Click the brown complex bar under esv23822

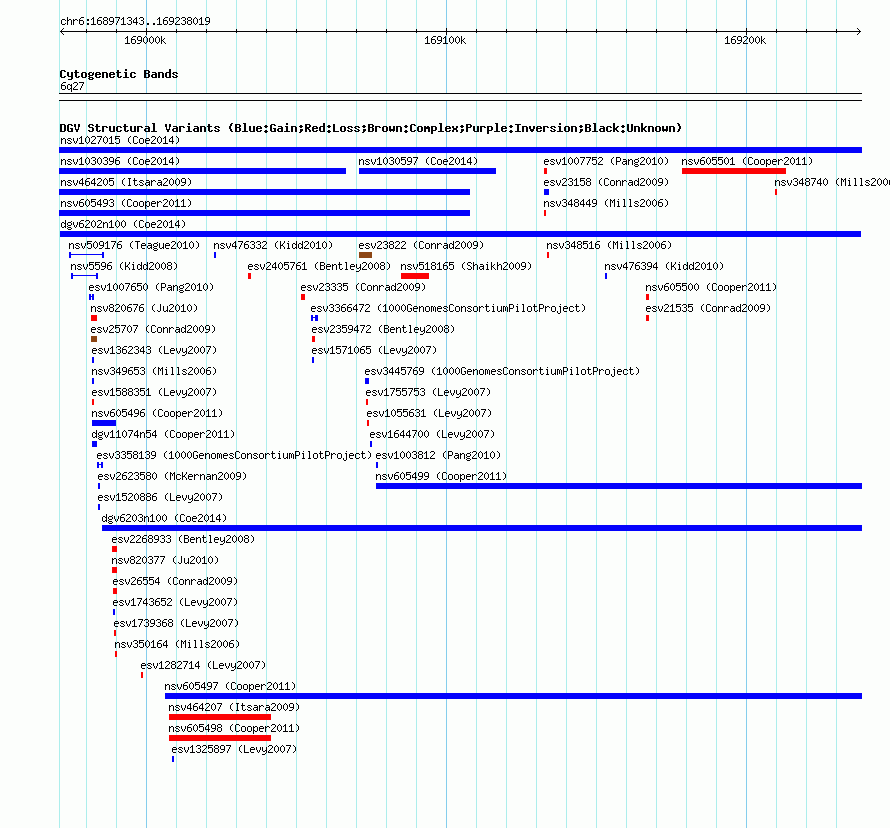(x=366, y=255)
